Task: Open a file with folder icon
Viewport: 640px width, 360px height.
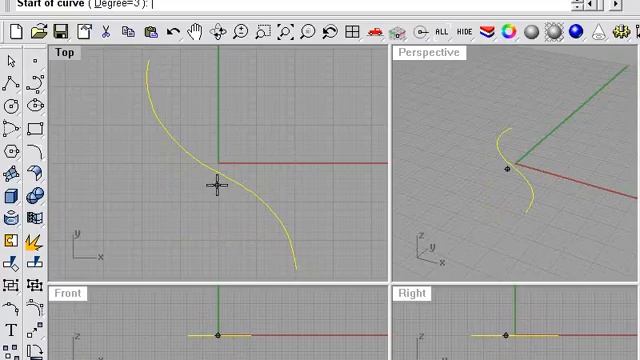Action: tap(39, 32)
